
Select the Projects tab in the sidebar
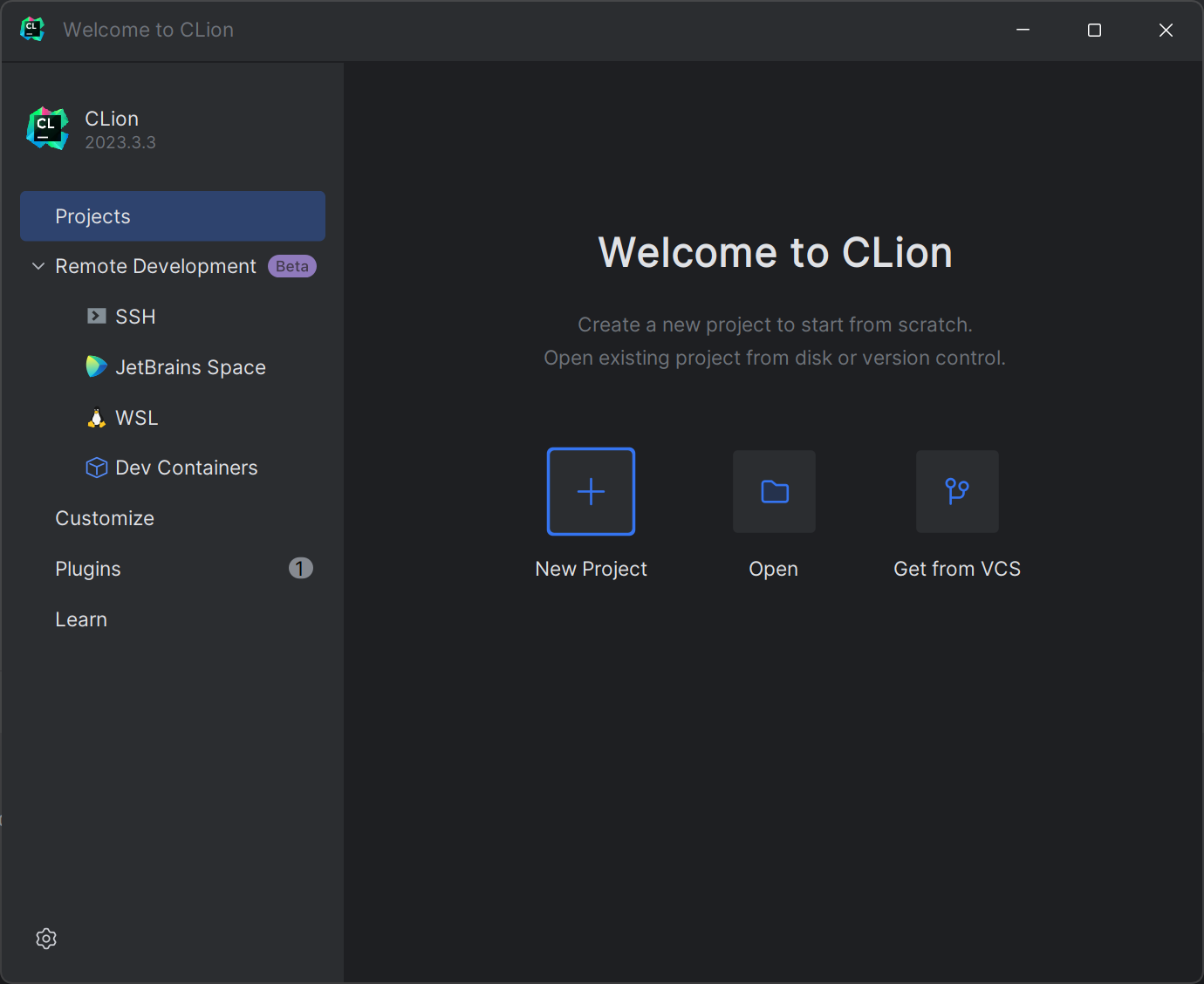pos(92,215)
